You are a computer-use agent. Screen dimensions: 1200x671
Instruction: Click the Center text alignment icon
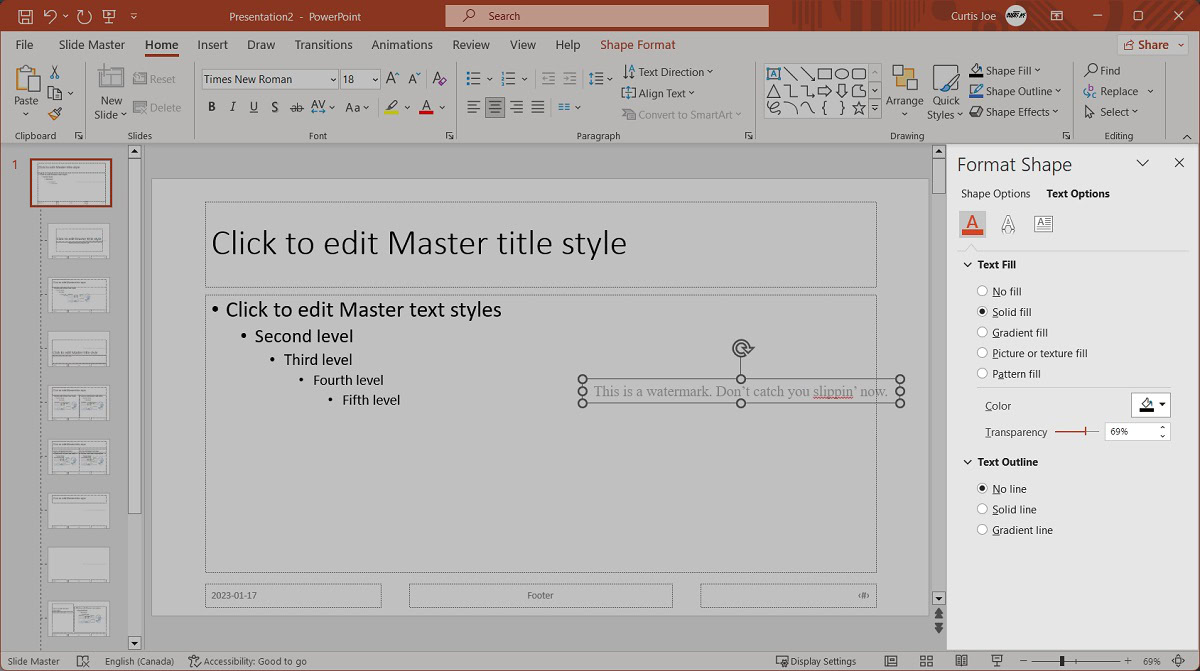pos(495,107)
